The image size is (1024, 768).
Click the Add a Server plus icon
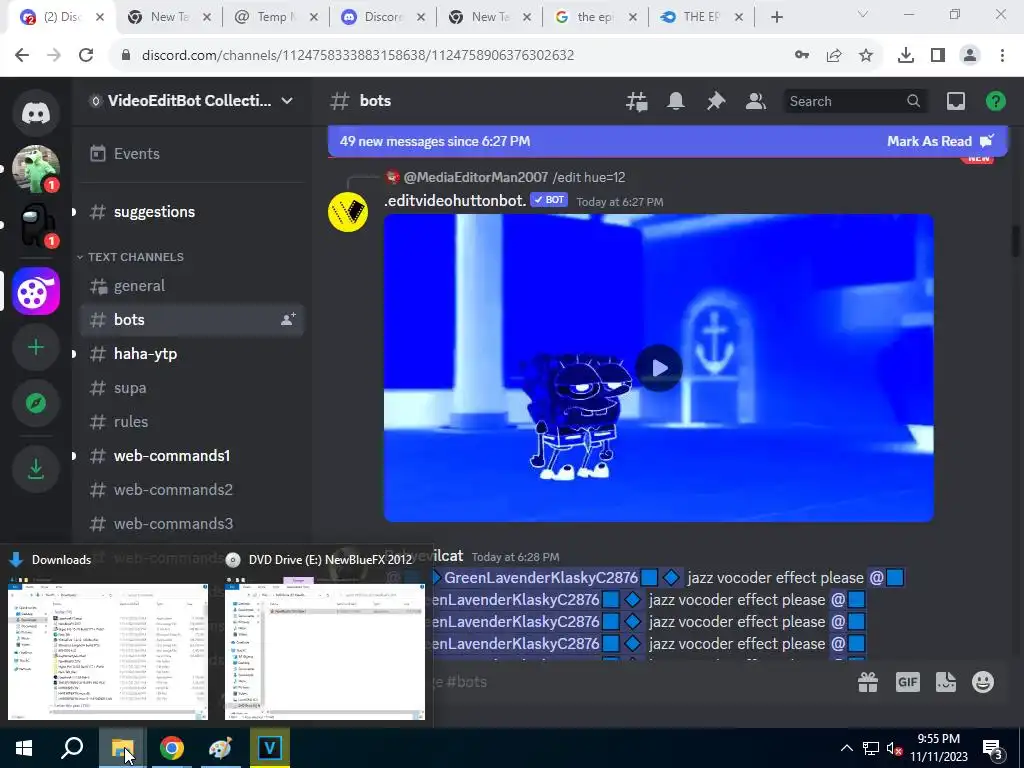(x=36, y=347)
